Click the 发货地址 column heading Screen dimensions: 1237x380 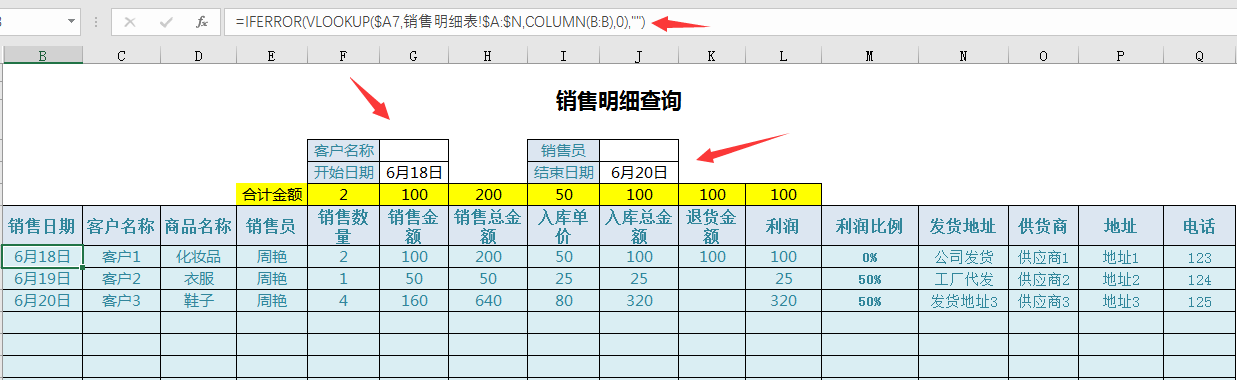tap(963, 225)
